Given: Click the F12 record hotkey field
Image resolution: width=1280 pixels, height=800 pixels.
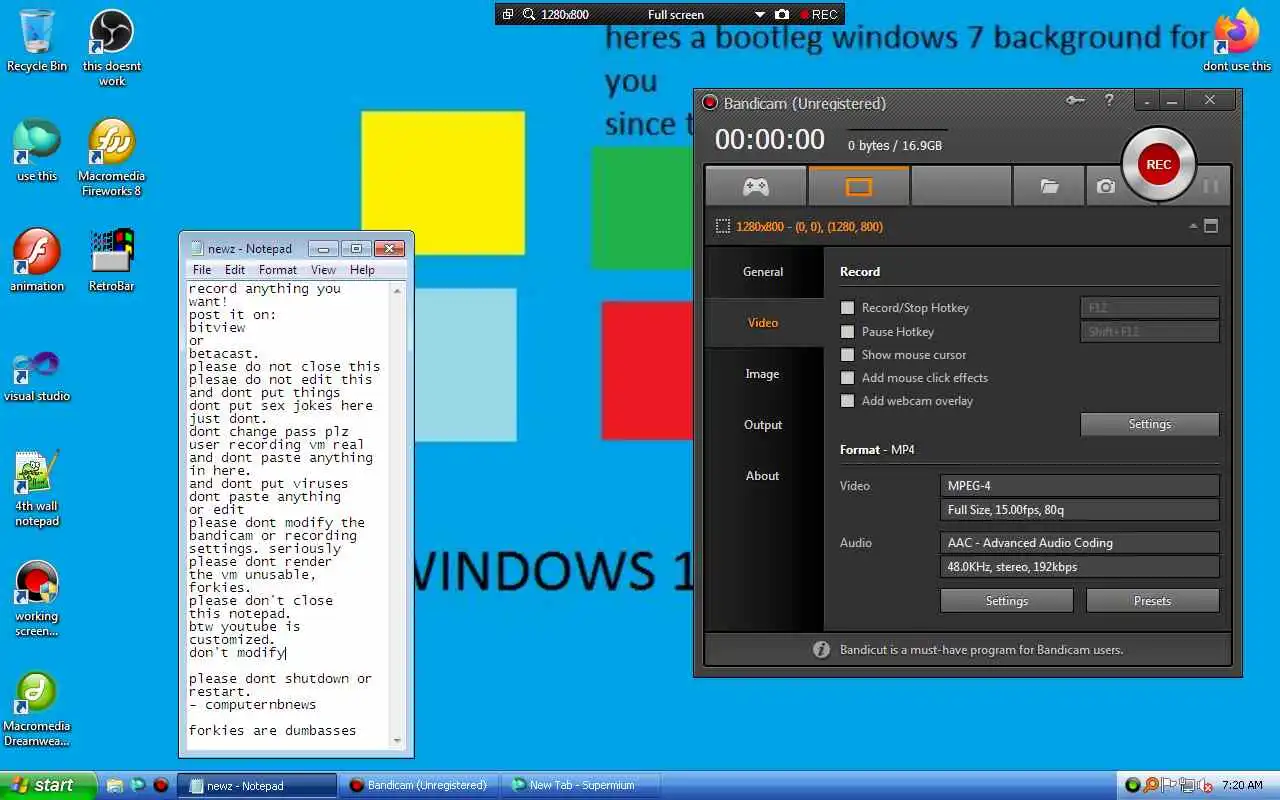Looking at the screenshot, I should tap(1150, 308).
